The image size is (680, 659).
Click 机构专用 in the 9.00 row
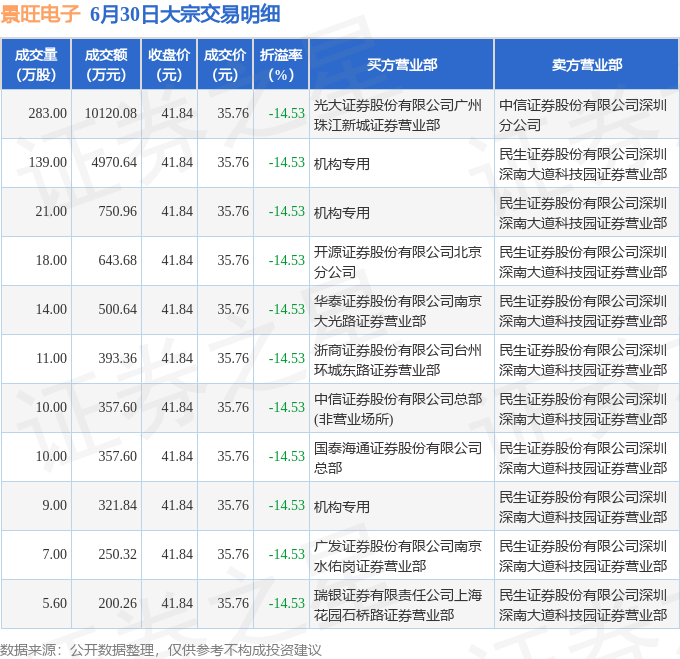coord(342,507)
